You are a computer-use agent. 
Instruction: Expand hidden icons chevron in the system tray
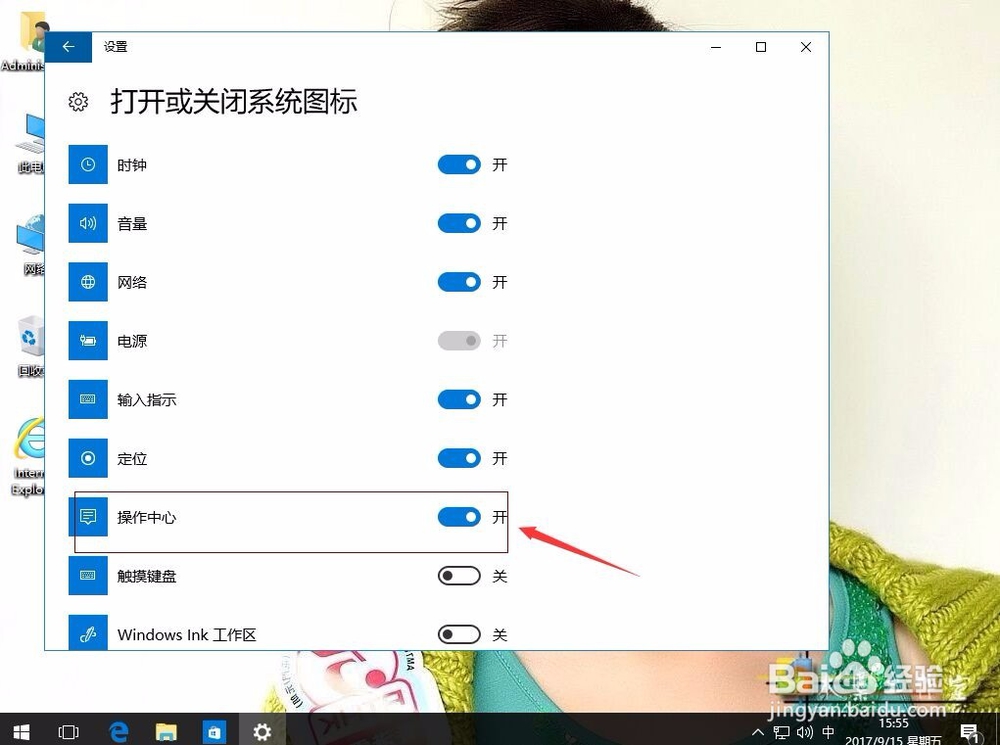tap(757, 731)
